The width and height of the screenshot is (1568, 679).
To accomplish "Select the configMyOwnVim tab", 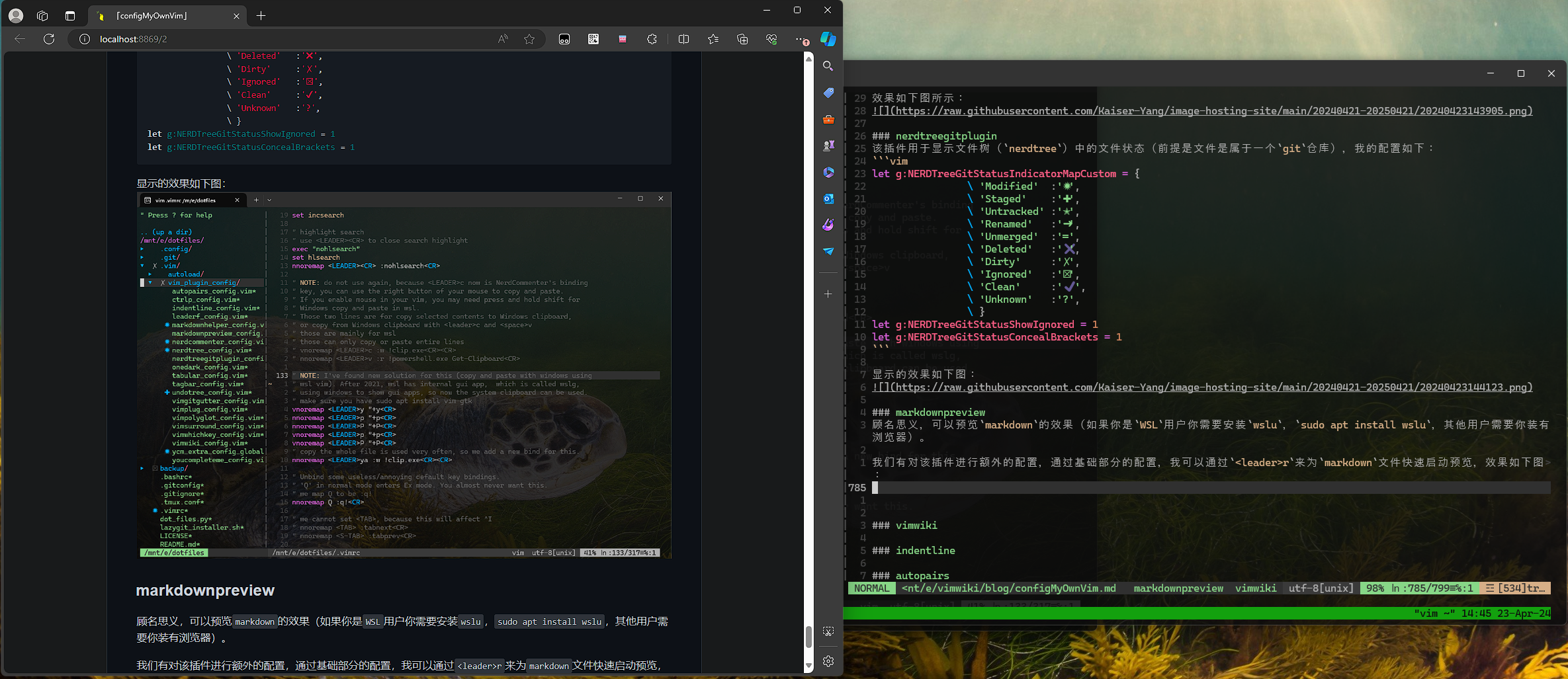I will pos(167,16).
